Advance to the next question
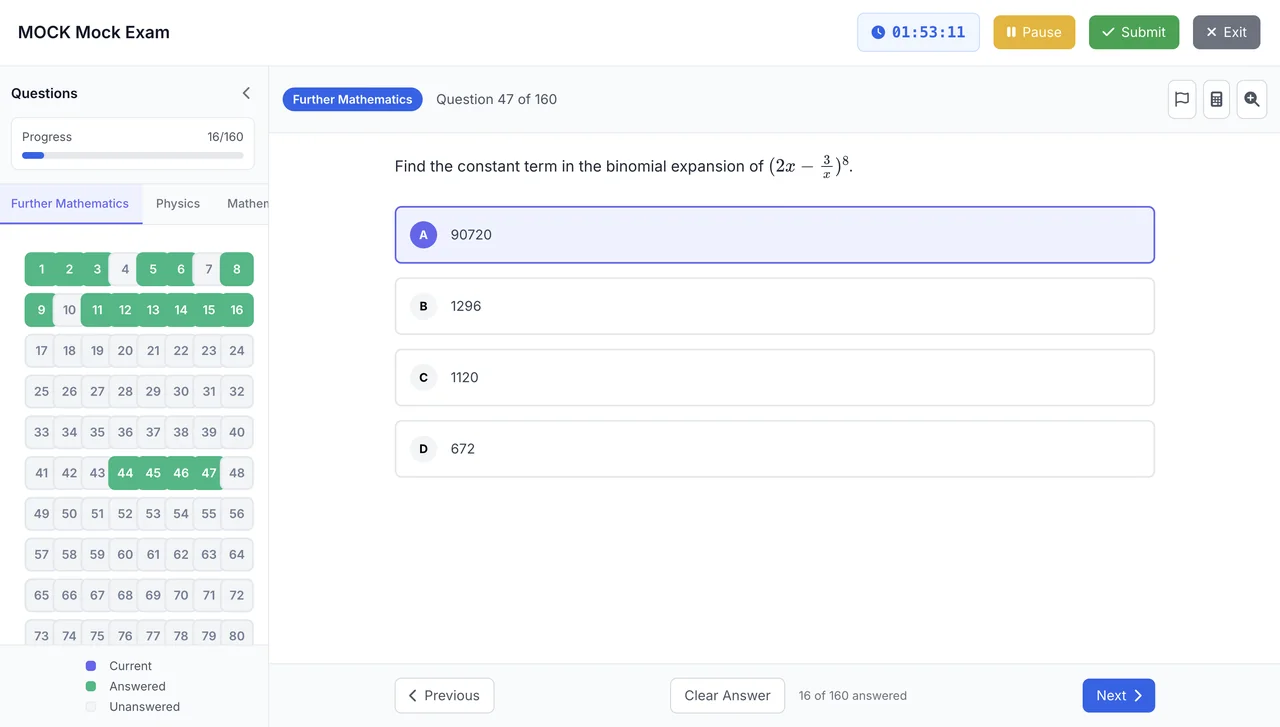Image resolution: width=1280 pixels, height=727 pixels. [x=1118, y=696]
